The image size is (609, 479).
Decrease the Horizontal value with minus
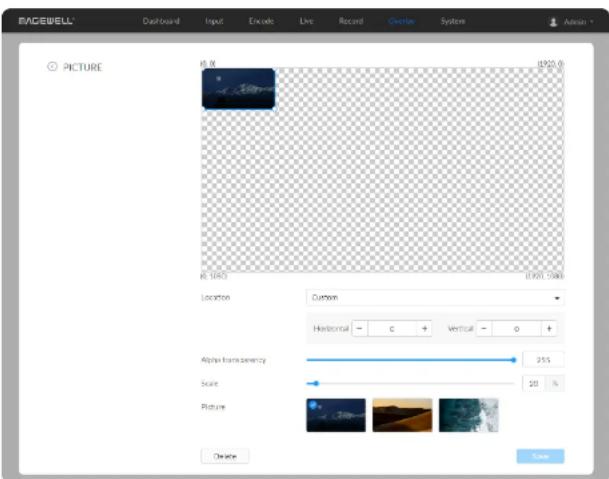tap(360, 328)
